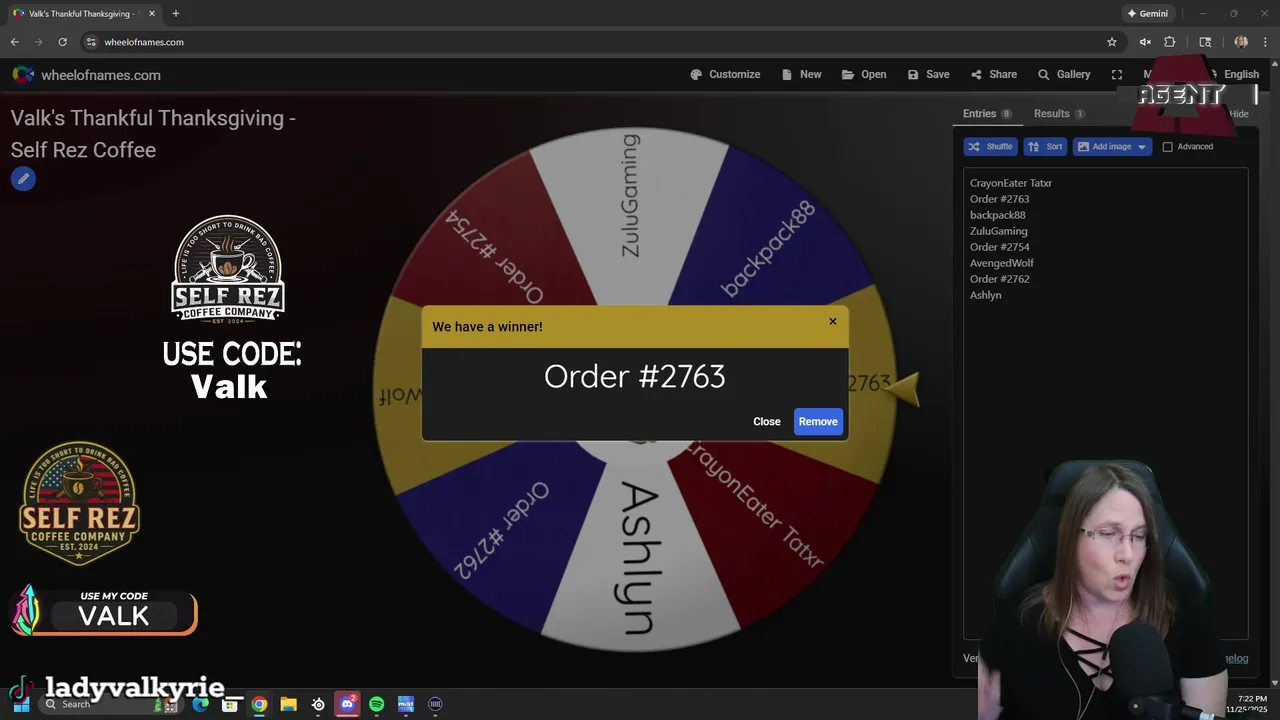Click entry 'ZuluGaming' in the list
The width and height of the screenshot is (1280, 720).
point(998,231)
